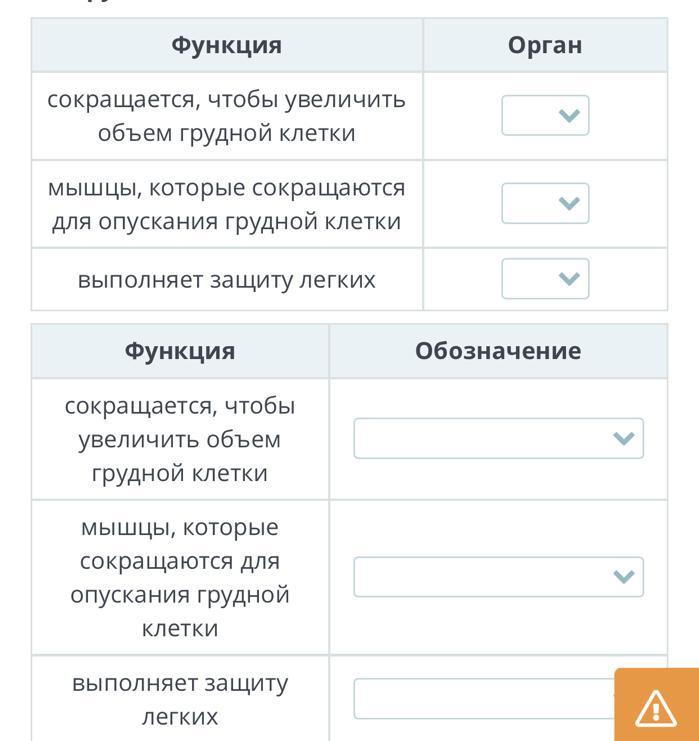Viewport: 699px width, 741px height.
Task: Click the Обозначение column header
Action: click(498, 351)
